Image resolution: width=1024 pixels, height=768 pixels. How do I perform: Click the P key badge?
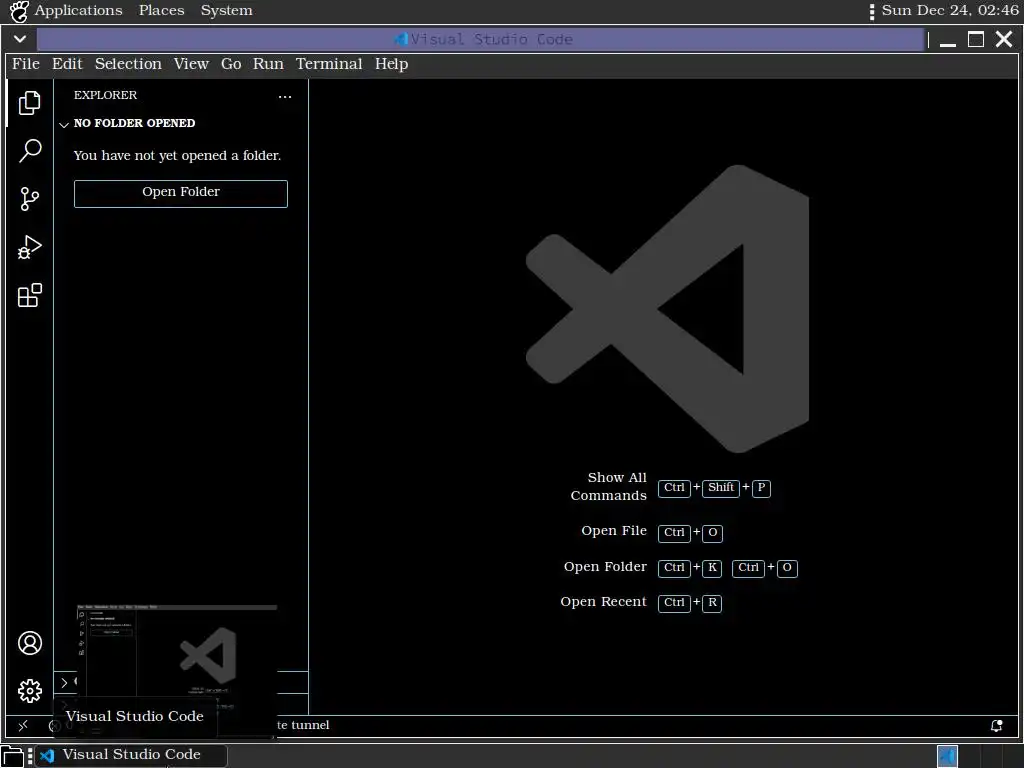(761, 488)
